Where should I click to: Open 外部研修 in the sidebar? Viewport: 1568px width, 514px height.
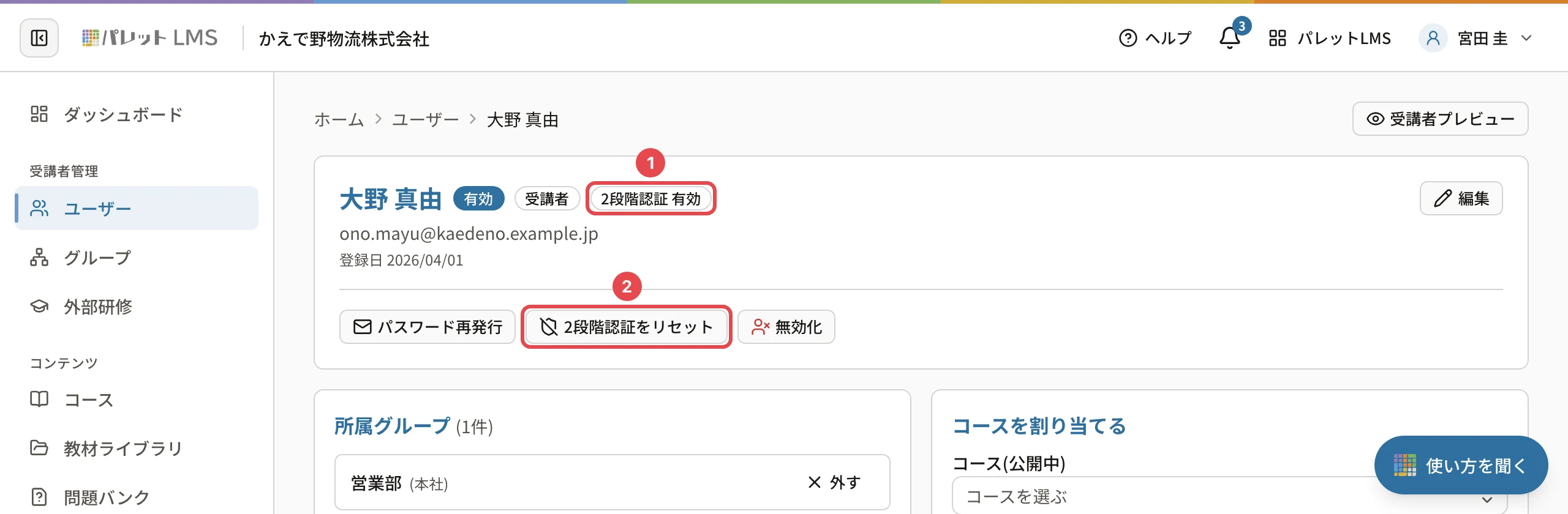(137, 307)
